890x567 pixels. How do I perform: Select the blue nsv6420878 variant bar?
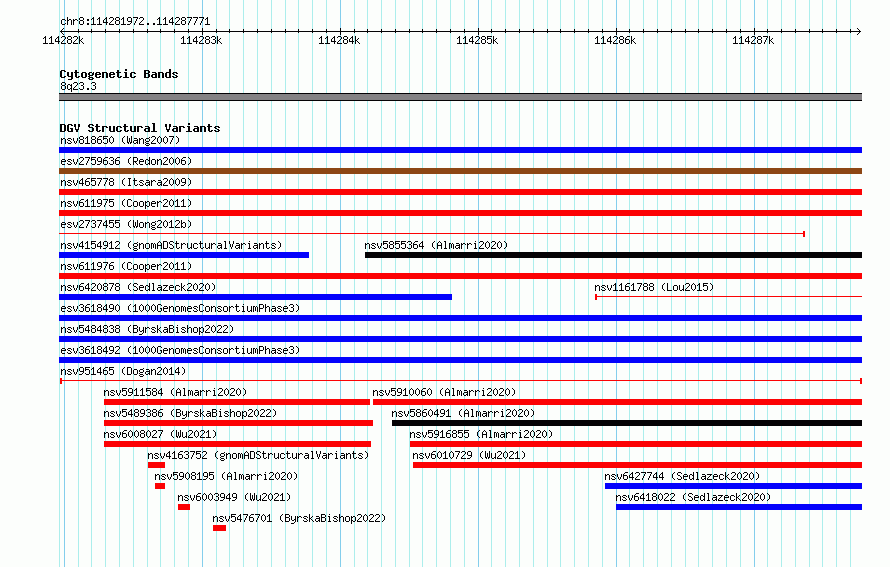click(x=255, y=297)
